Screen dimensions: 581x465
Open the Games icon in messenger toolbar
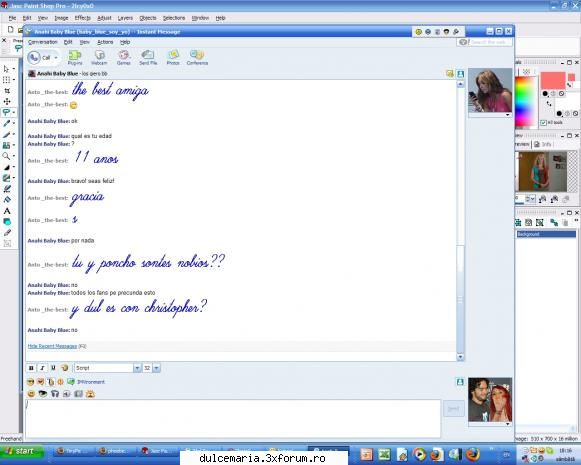123,57
